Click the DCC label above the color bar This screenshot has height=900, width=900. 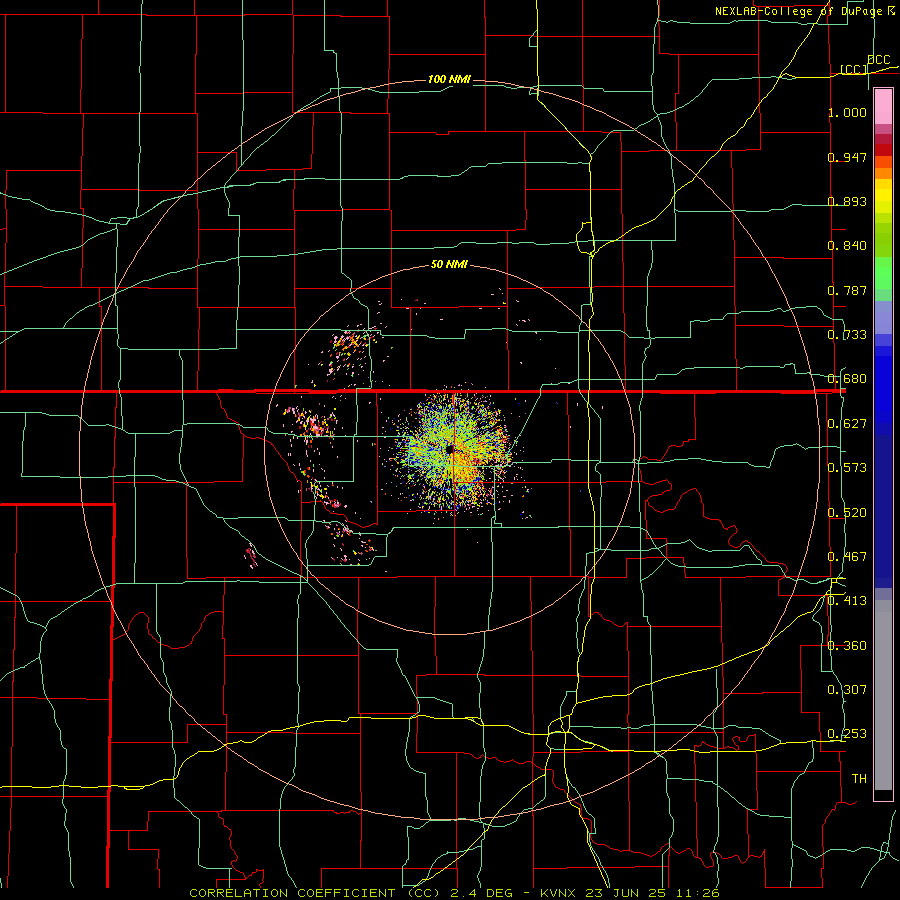[878, 60]
